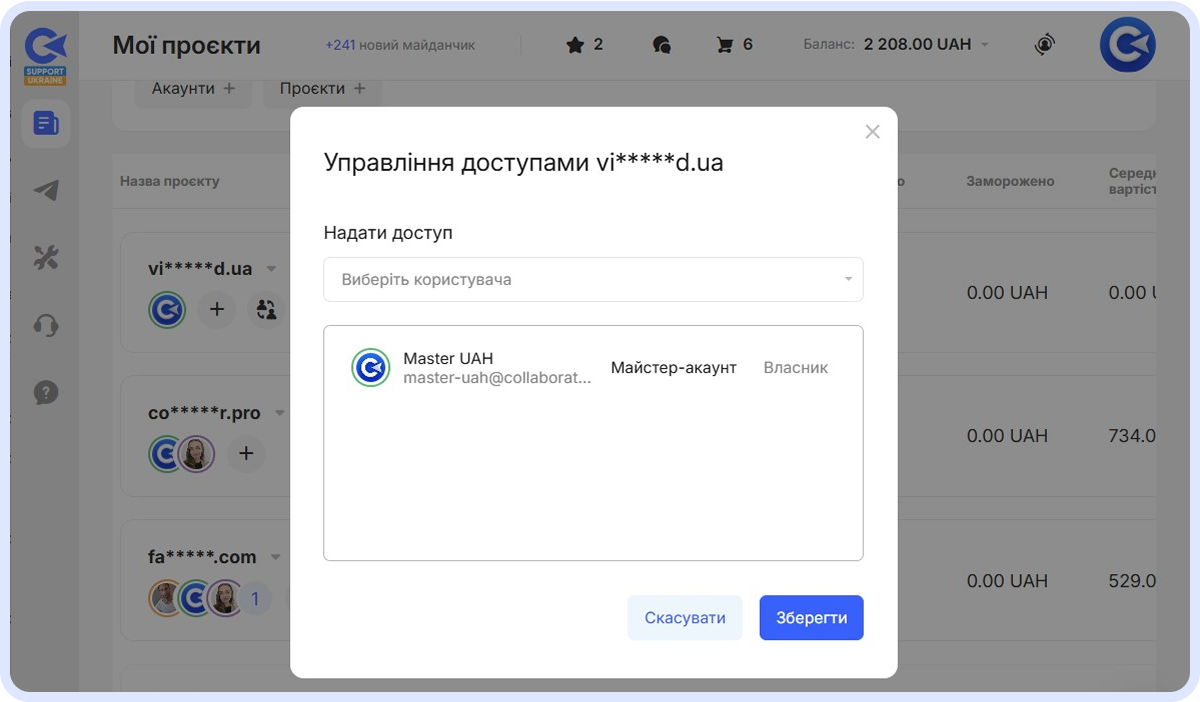Click the share access users icon near vi*****d.ua
Image resolution: width=1200 pixels, height=702 pixels.
264,310
